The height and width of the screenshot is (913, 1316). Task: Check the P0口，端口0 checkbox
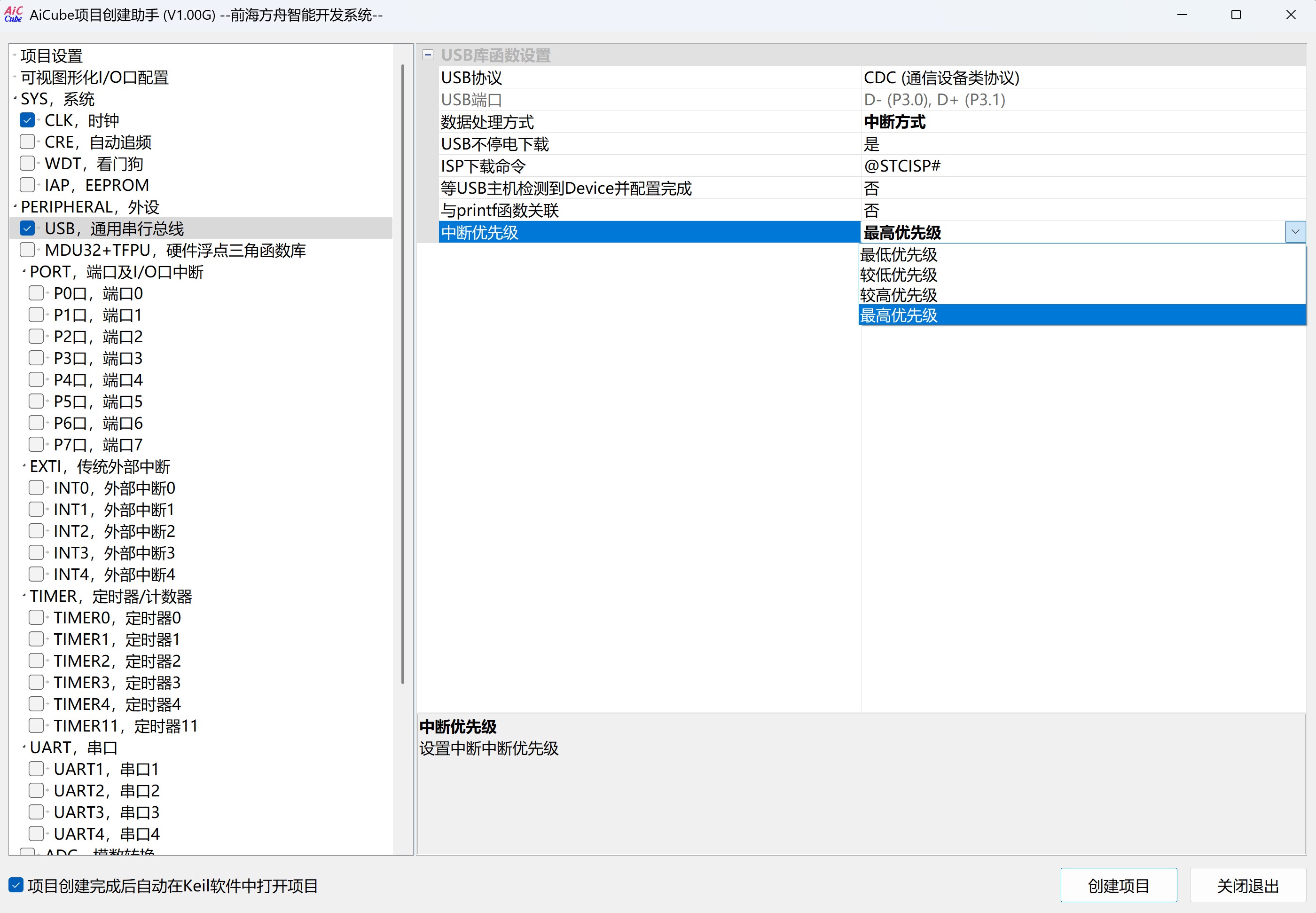[x=36, y=293]
